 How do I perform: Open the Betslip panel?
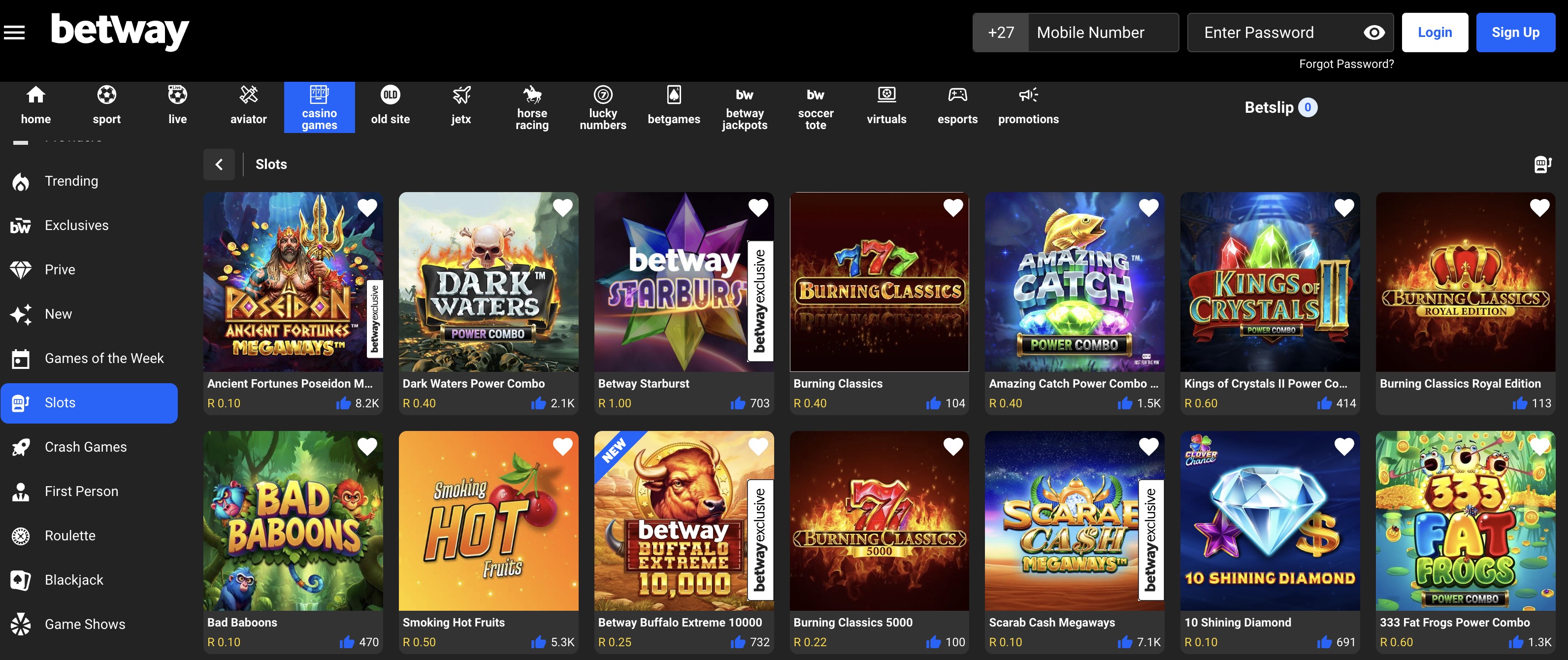(1281, 108)
